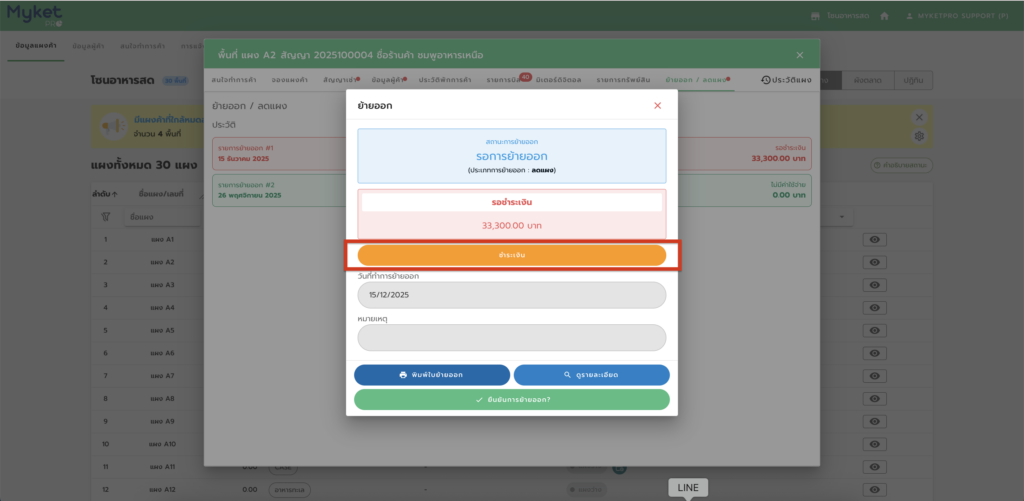The height and width of the screenshot is (501, 1024).
Task: Click the printer icon on พิมพ์ใบย้ายออก
Action: (403, 375)
